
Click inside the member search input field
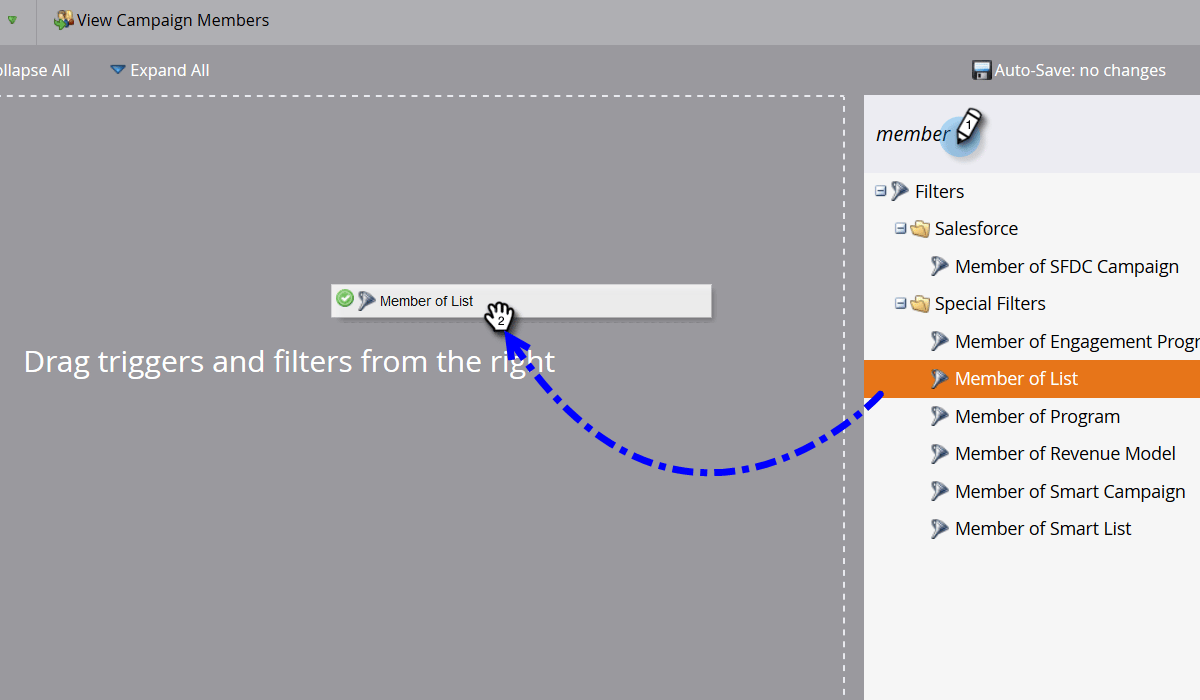click(x=915, y=133)
